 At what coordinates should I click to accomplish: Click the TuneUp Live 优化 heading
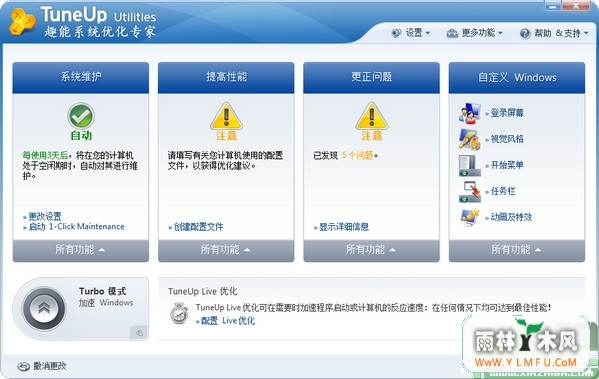click(x=202, y=292)
